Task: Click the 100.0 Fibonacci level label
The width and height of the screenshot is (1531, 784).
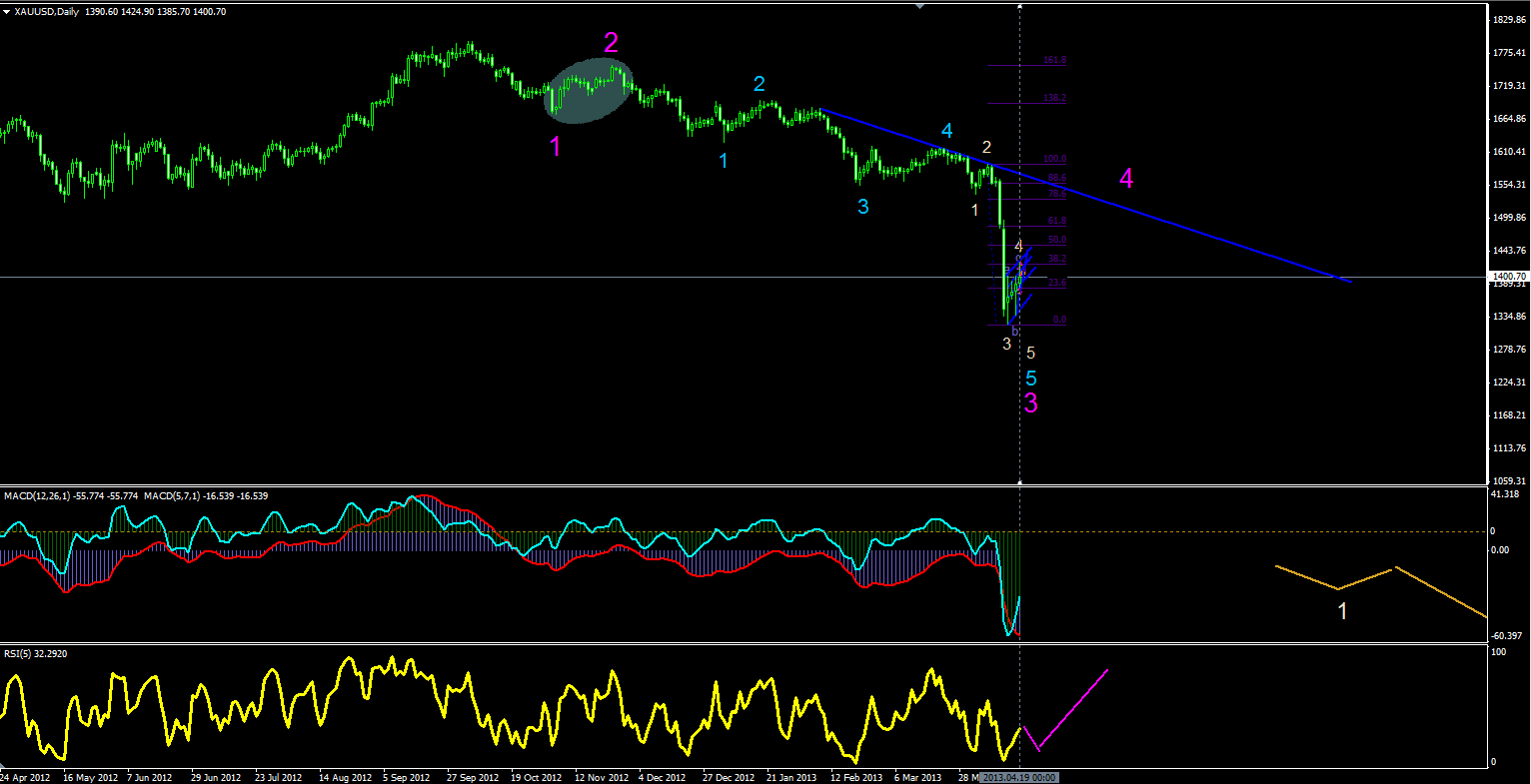Action: (x=1054, y=159)
